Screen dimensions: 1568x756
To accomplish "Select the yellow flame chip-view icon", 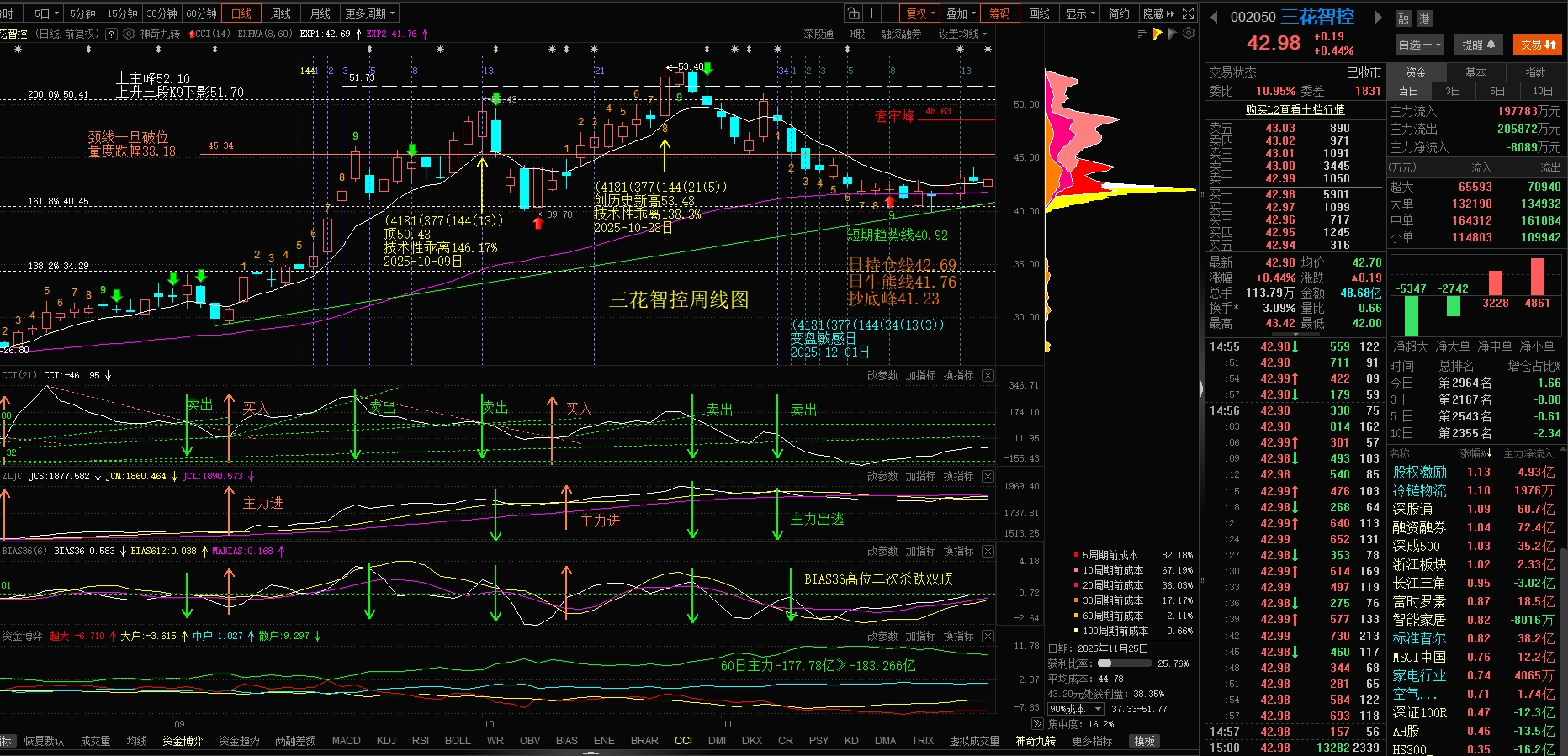I will coord(1157,34).
